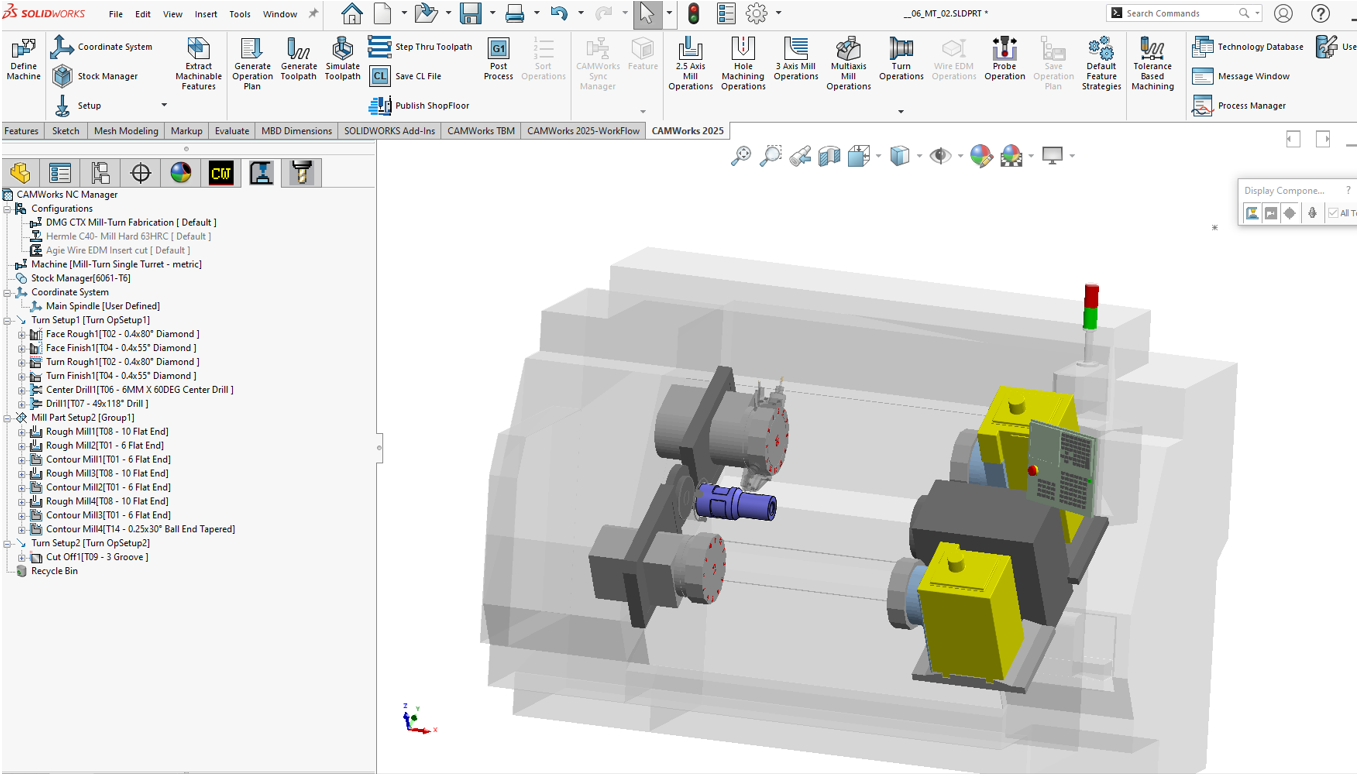Open Multiaxis Mill Operations
Viewport: 1359px width, 774px height.
point(848,64)
